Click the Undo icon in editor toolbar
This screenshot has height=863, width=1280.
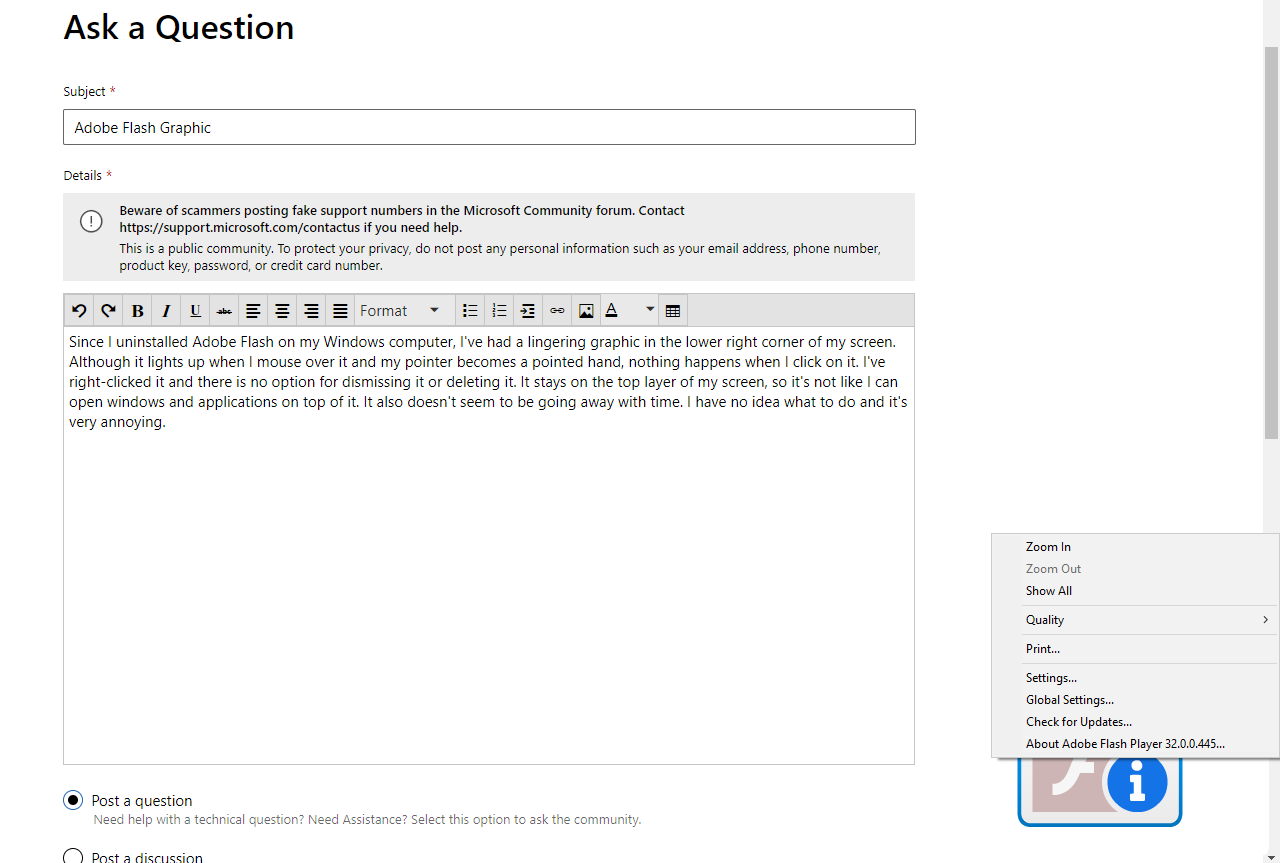[x=79, y=311]
